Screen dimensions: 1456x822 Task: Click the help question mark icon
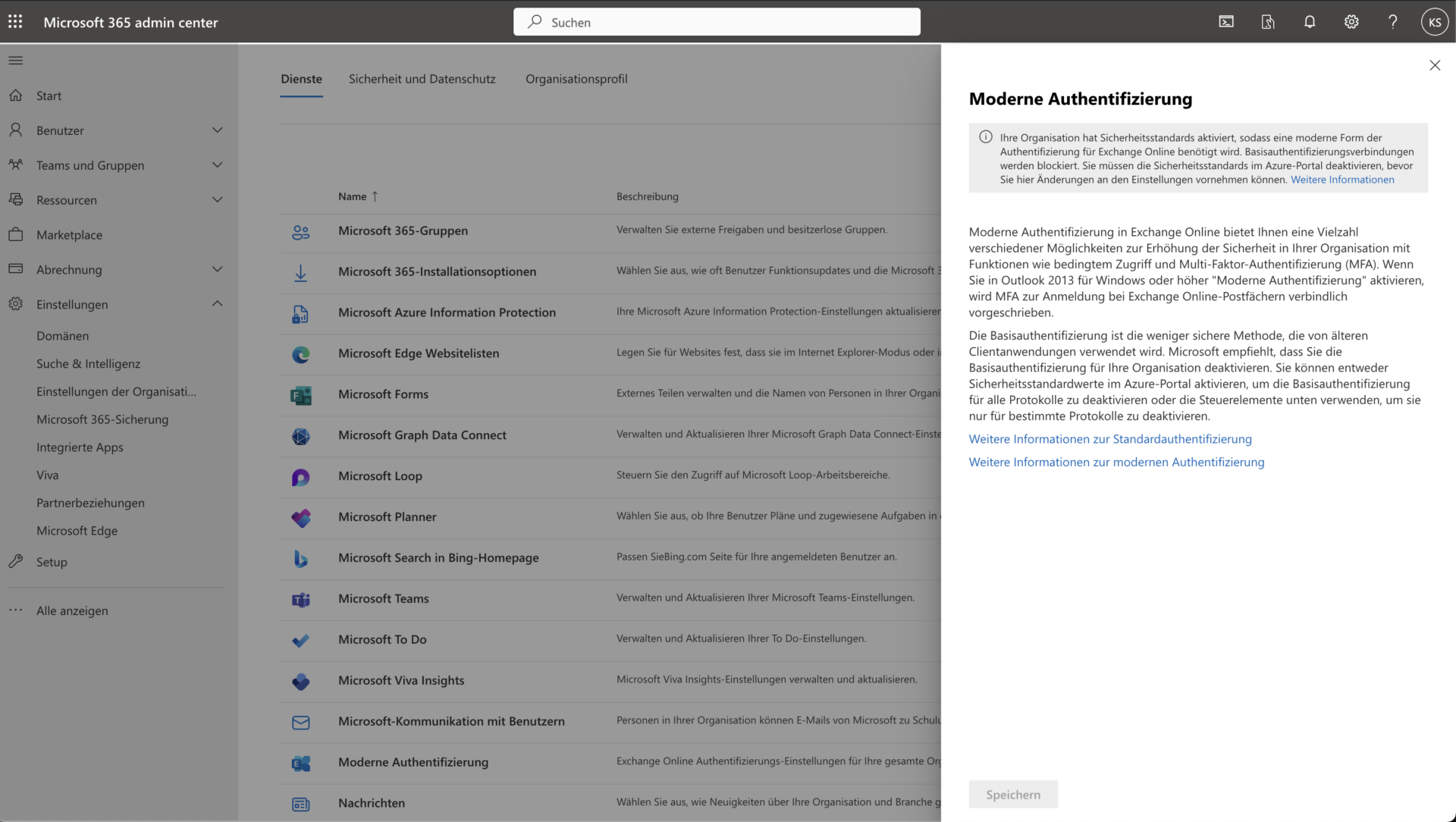[1393, 22]
